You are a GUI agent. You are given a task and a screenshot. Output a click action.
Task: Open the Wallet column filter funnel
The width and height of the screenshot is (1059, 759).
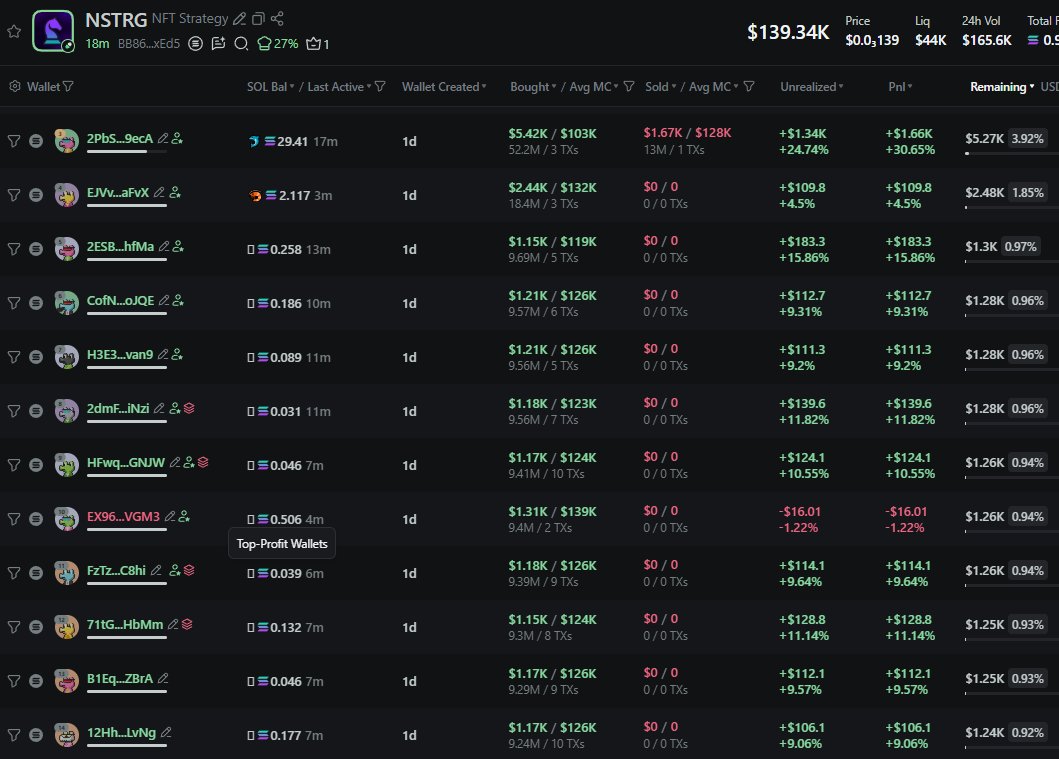point(68,87)
